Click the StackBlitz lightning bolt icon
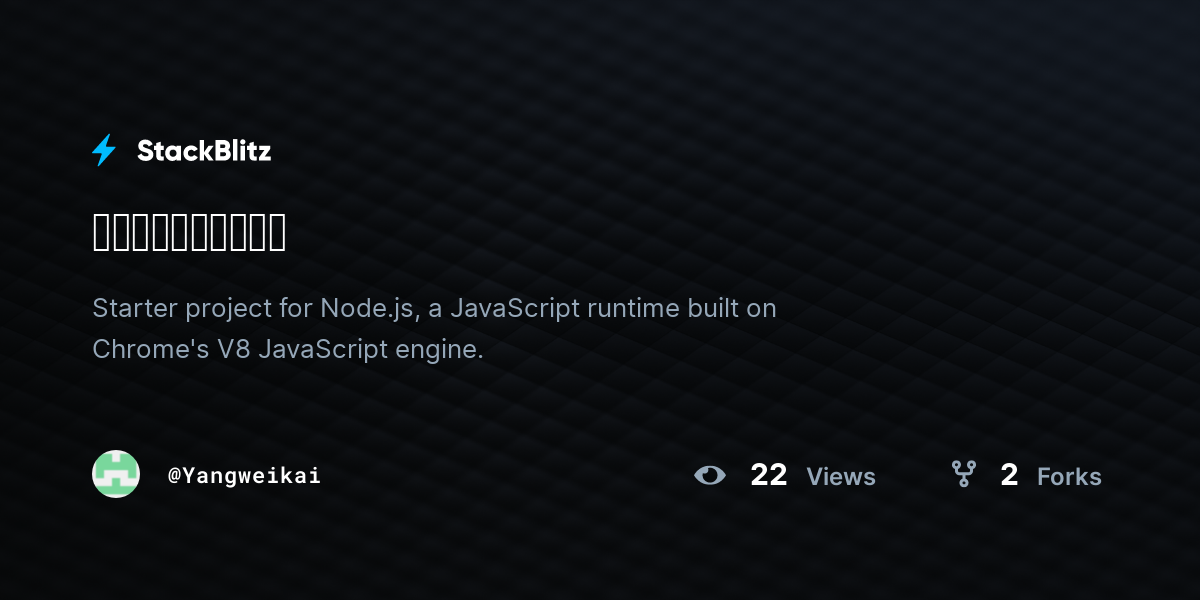Viewport: 1200px width, 600px height. [104, 151]
